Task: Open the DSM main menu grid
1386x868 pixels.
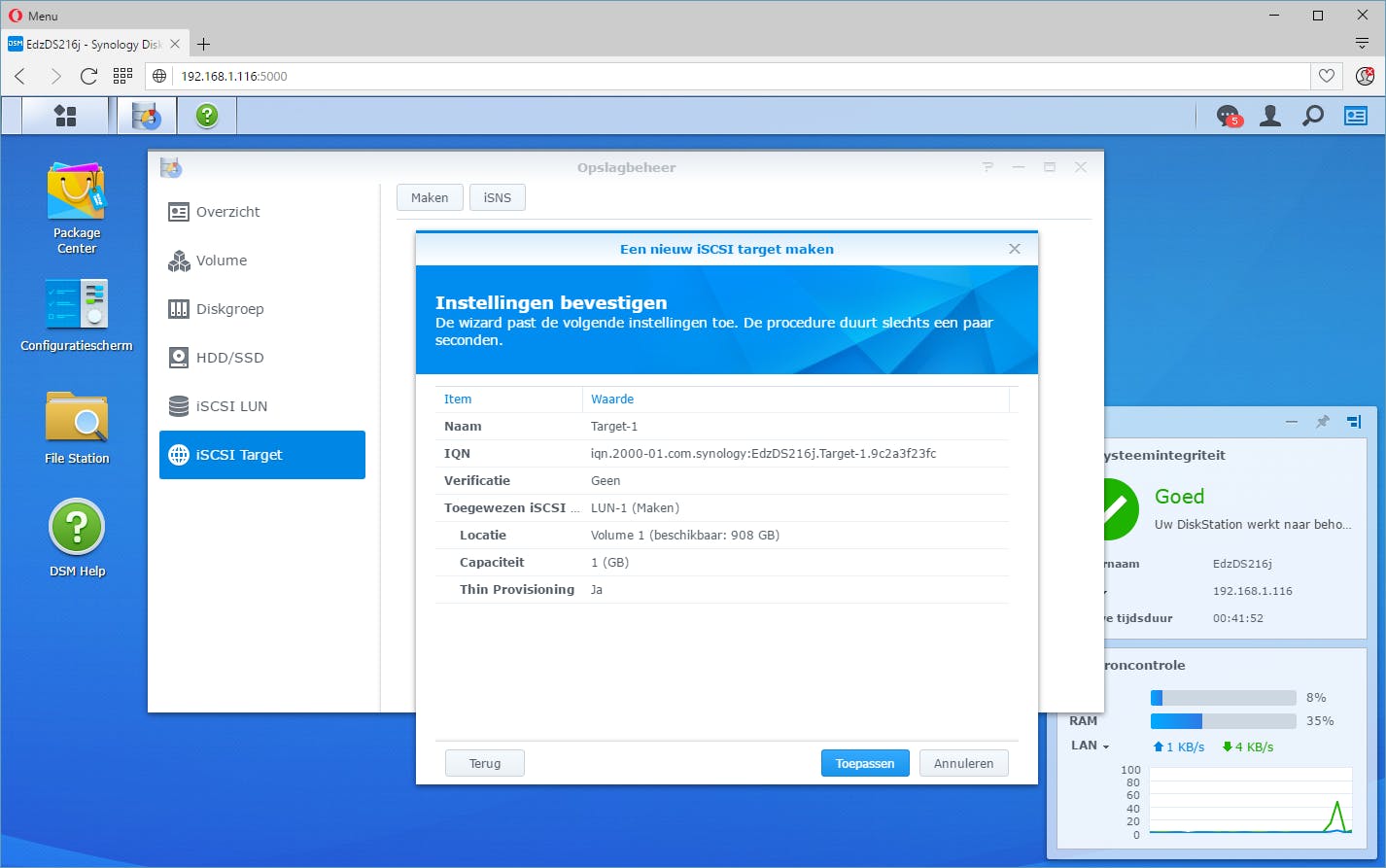Action: pyautogui.click(x=65, y=116)
